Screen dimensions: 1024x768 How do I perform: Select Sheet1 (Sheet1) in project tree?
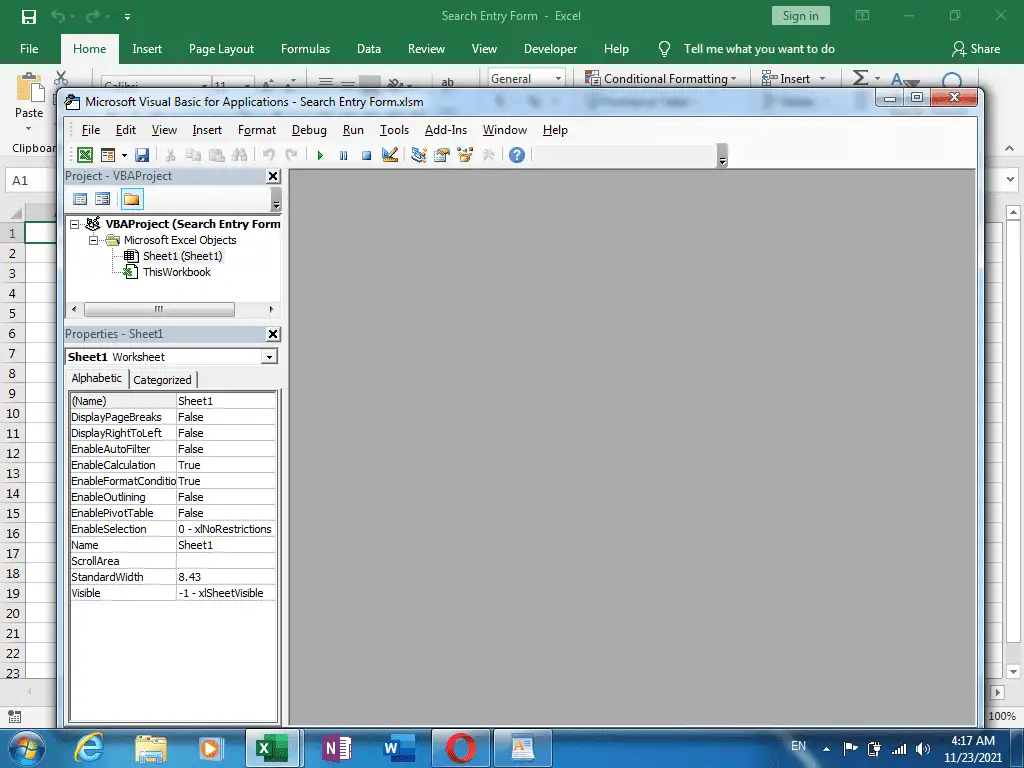click(x=182, y=256)
